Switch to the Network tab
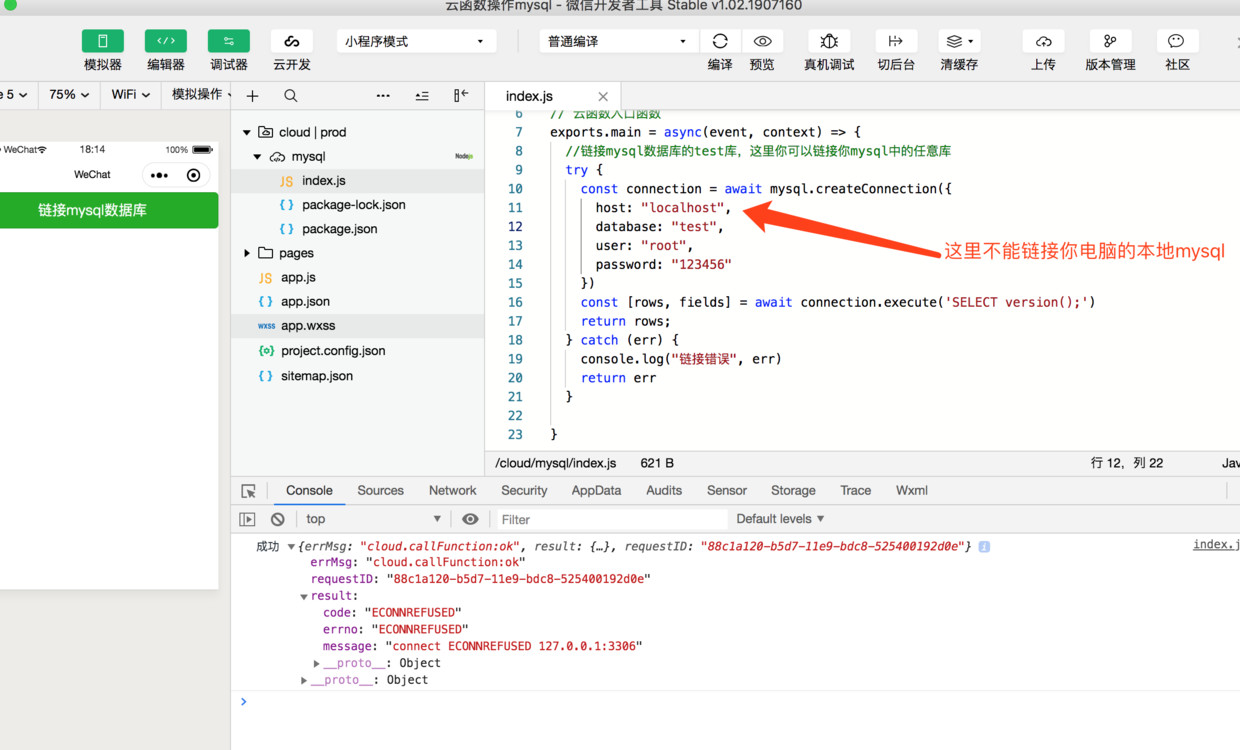The height and width of the screenshot is (750, 1240). (452, 490)
